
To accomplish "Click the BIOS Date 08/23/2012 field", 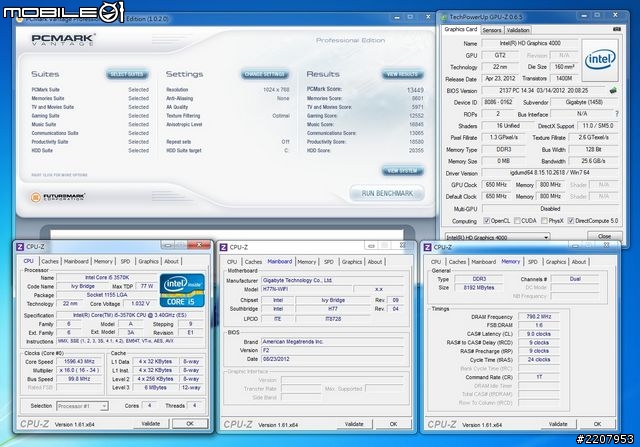I will point(332,359).
